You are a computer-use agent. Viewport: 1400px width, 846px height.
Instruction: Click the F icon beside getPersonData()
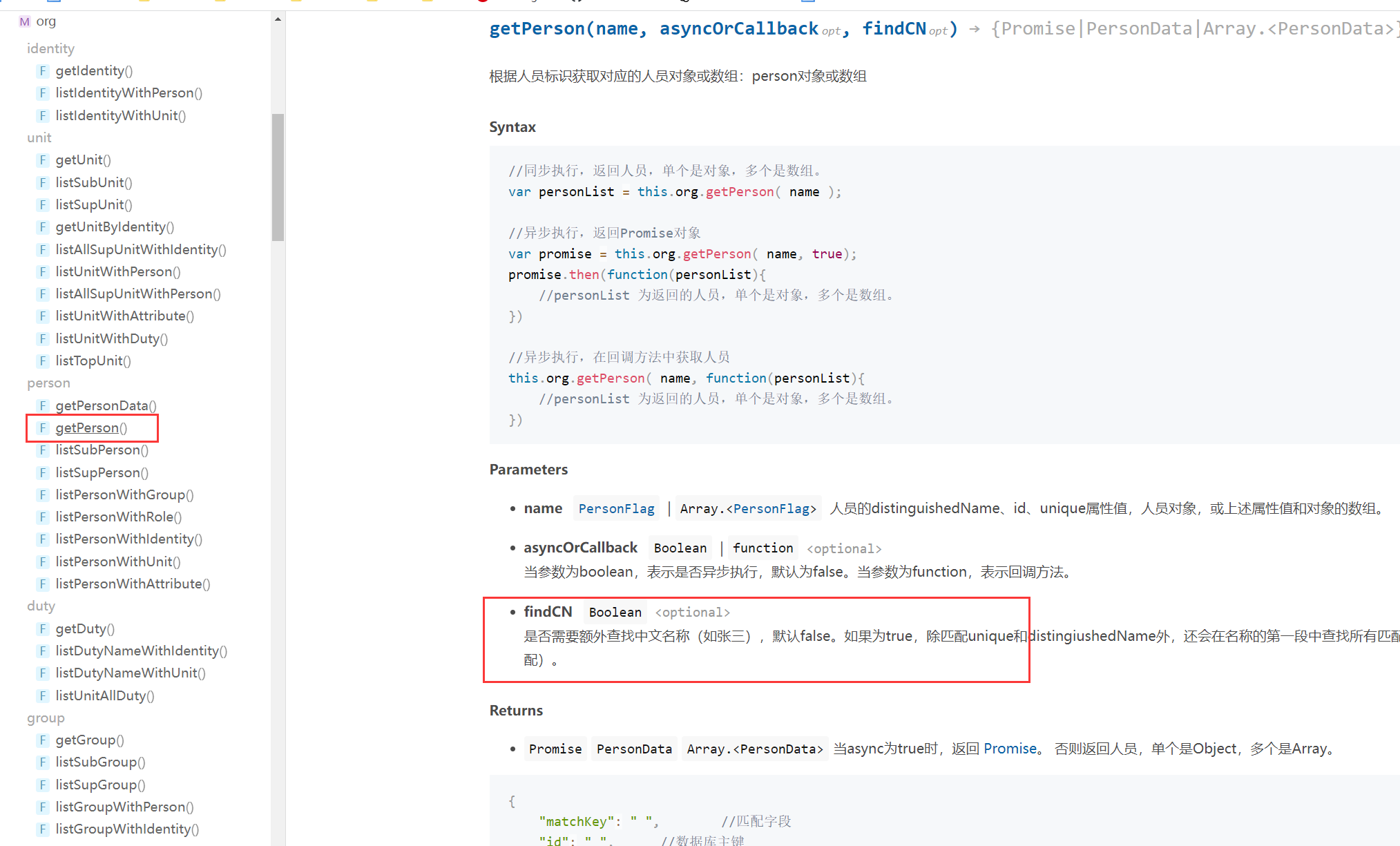tap(43, 405)
